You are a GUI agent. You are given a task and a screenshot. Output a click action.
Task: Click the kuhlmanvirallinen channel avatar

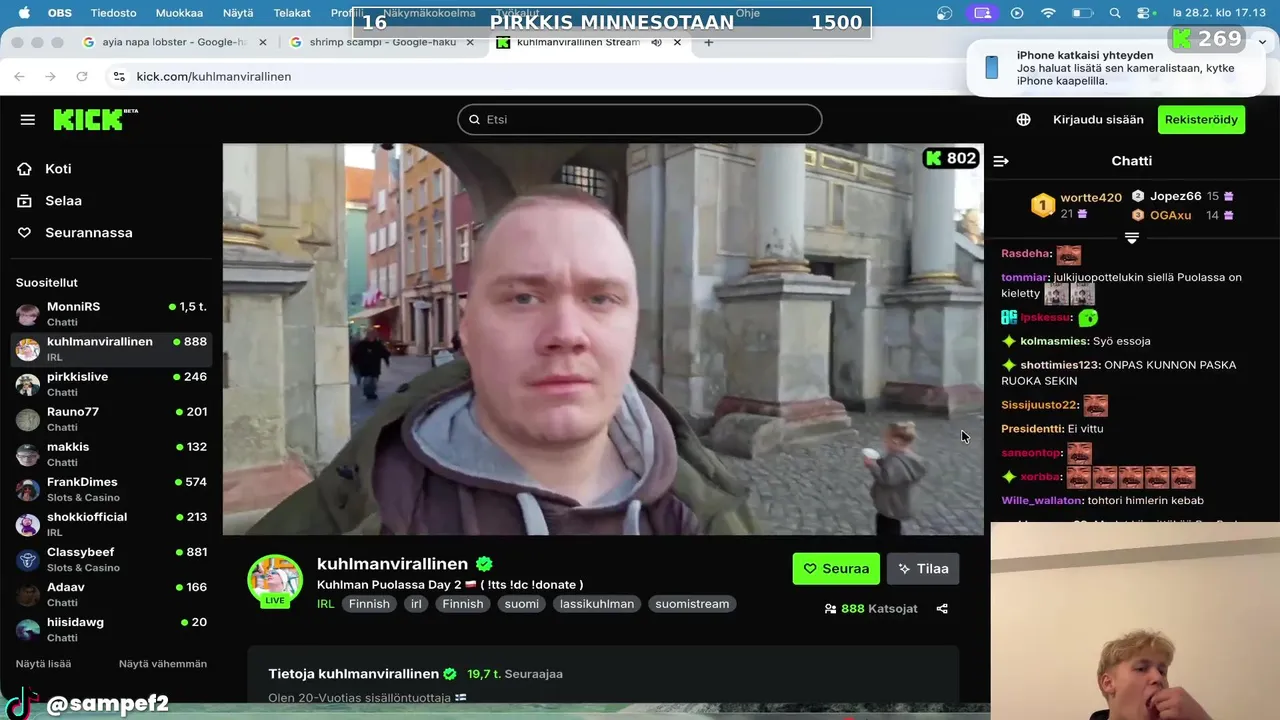275,581
